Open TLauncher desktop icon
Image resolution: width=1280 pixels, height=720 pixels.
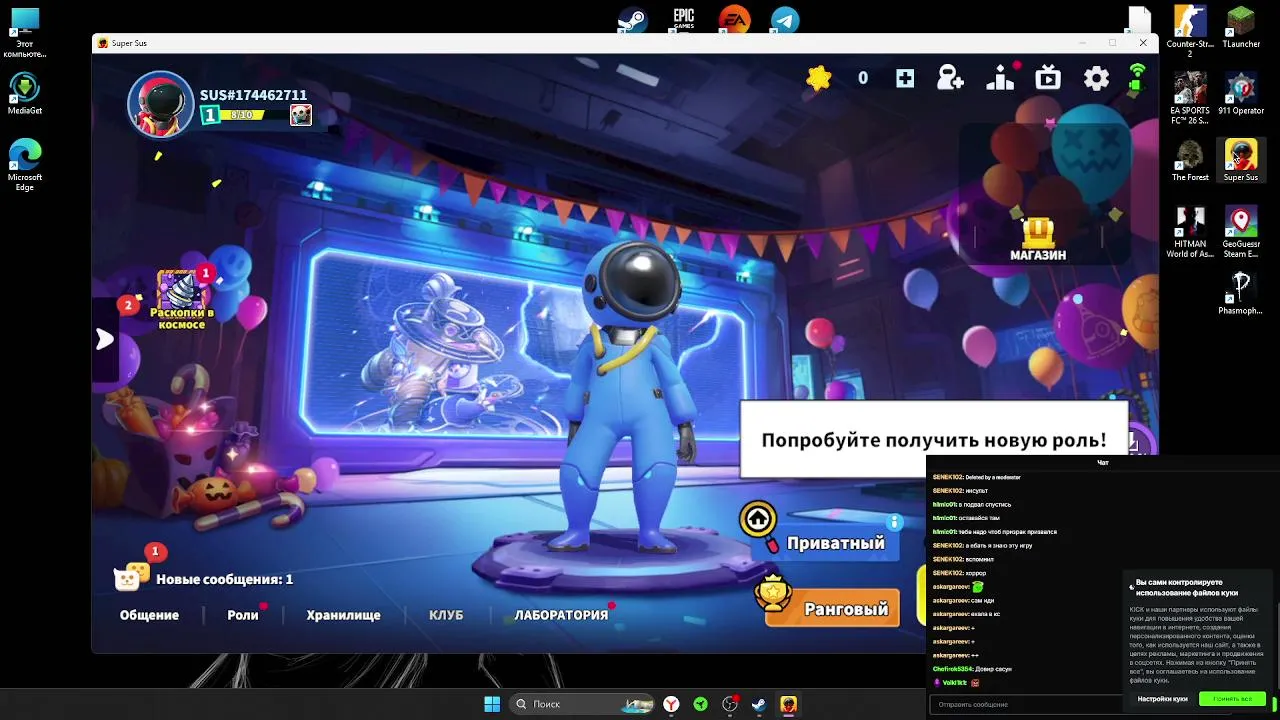pyautogui.click(x=1241, y=28)
